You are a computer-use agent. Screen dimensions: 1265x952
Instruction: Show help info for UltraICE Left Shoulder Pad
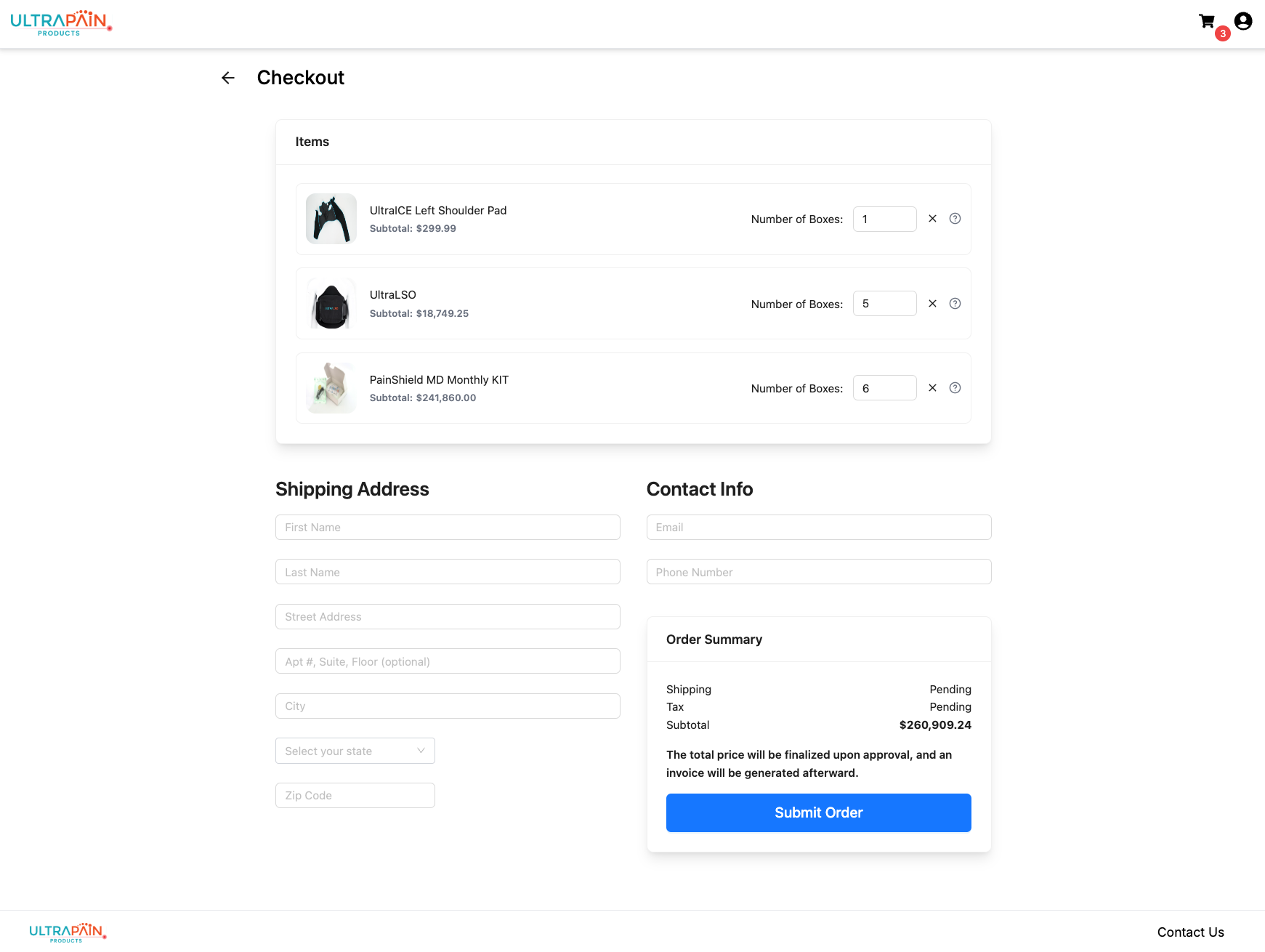(x=955, y=219)
